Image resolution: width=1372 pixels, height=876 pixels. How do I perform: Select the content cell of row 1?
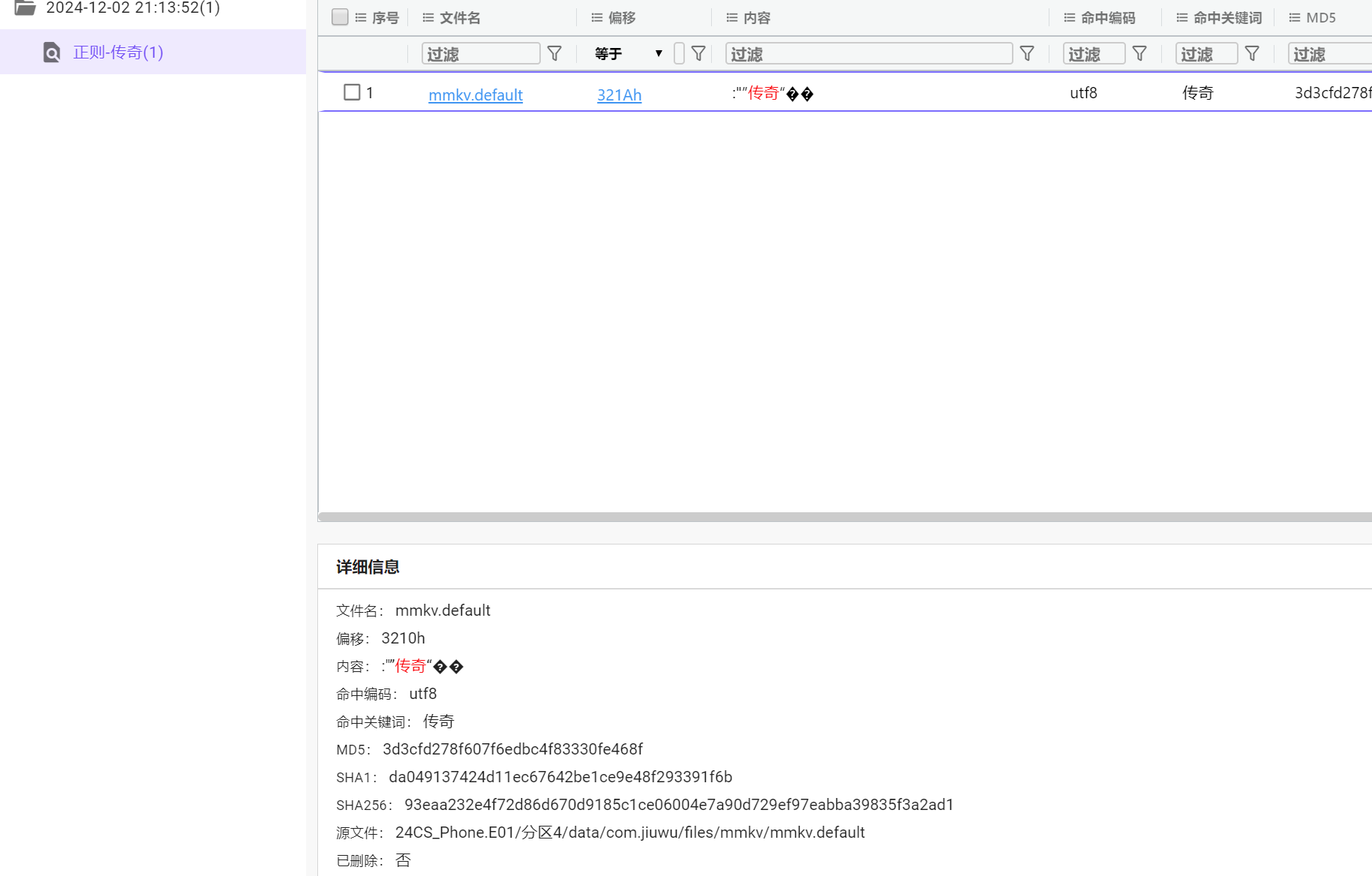(773, 93)
